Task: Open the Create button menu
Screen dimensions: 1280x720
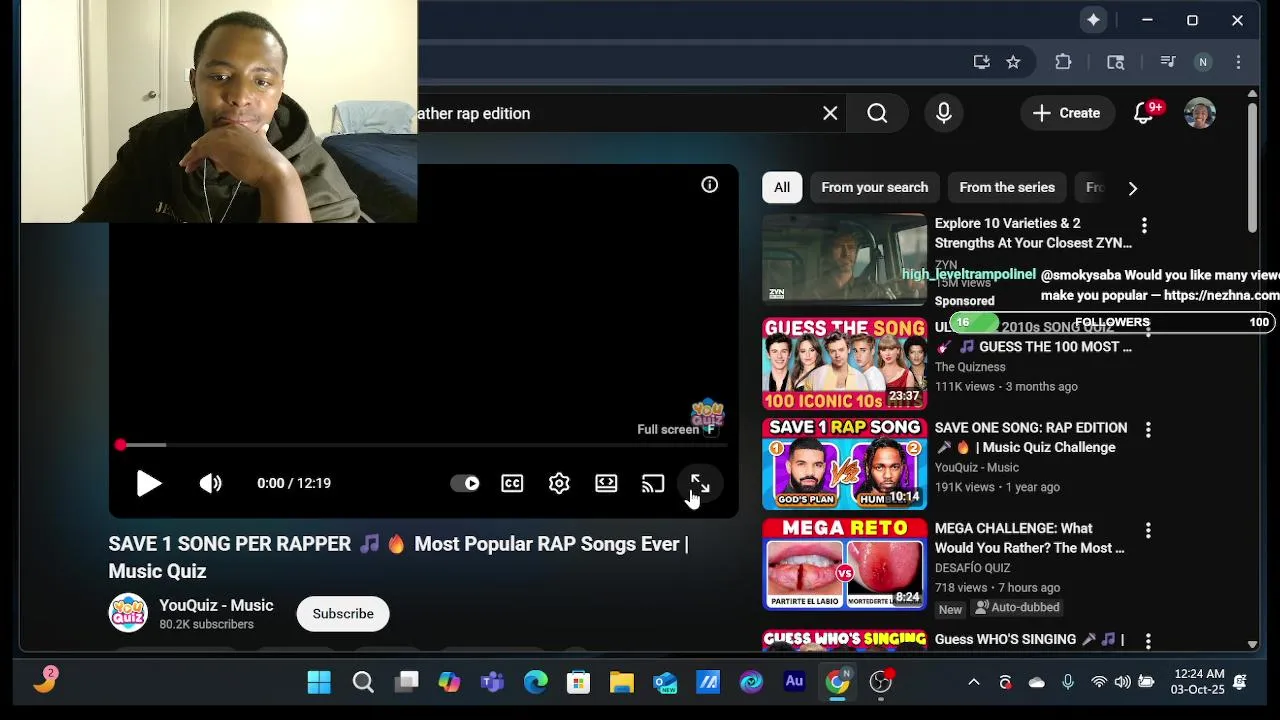Action: coord(1066,113)
